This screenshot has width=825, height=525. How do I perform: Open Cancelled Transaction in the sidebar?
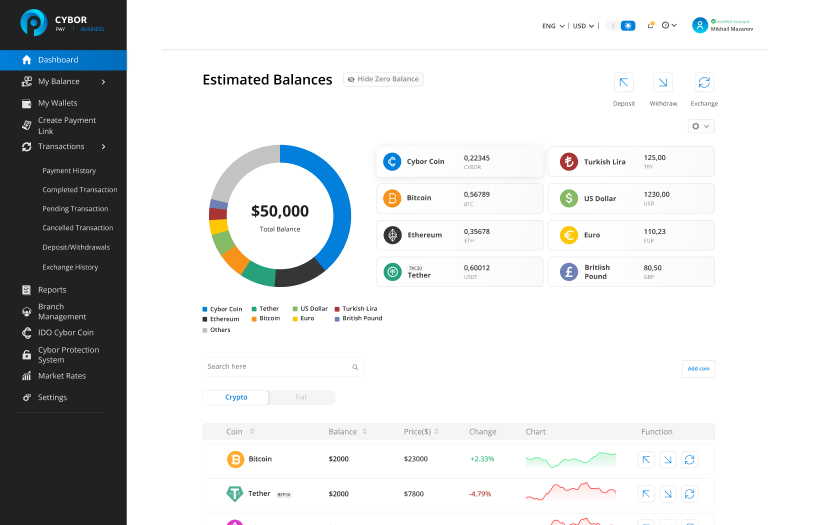click(x=78, y=228)
